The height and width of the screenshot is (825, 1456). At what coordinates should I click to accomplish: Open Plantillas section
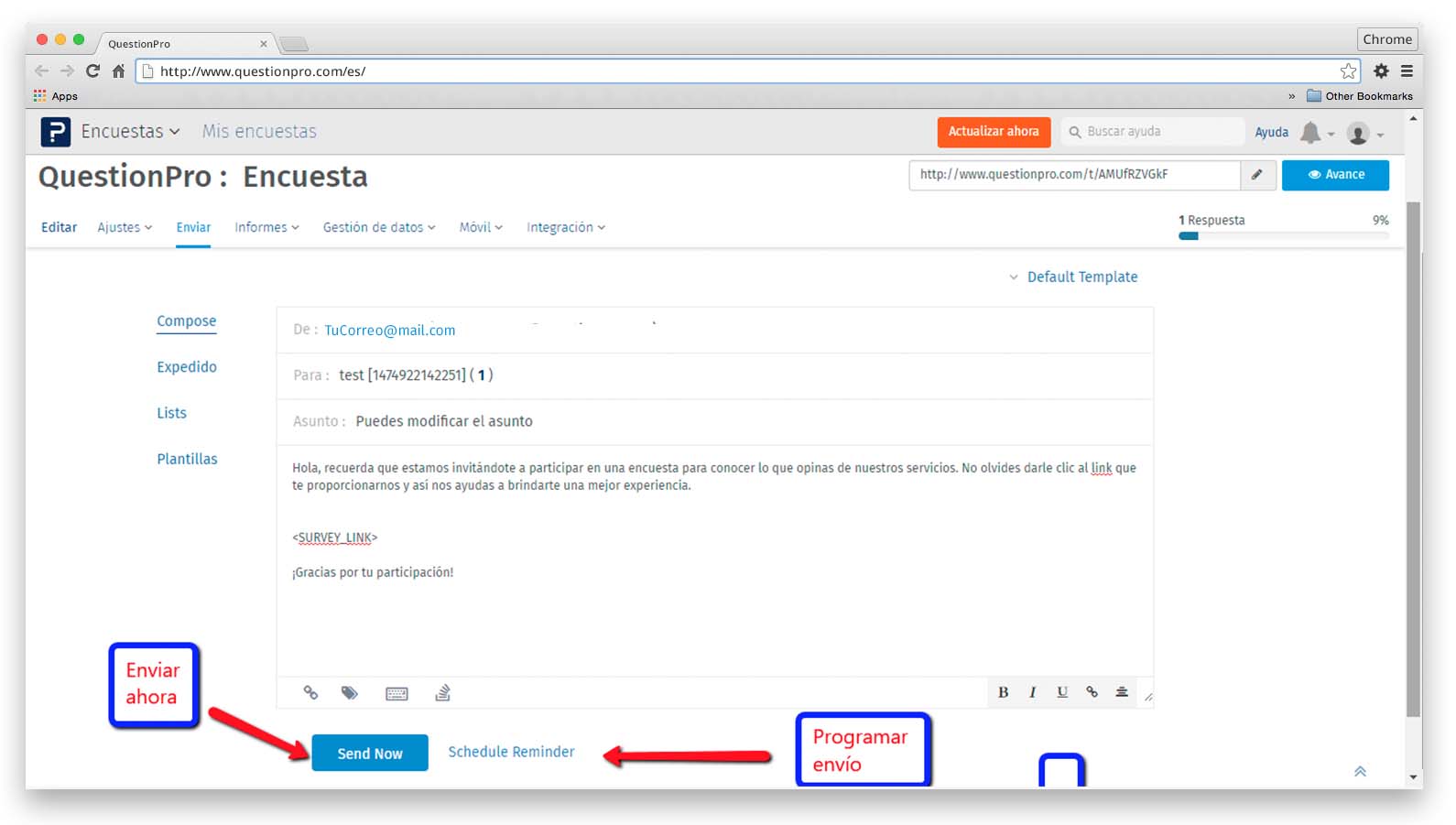coord(187,459)
